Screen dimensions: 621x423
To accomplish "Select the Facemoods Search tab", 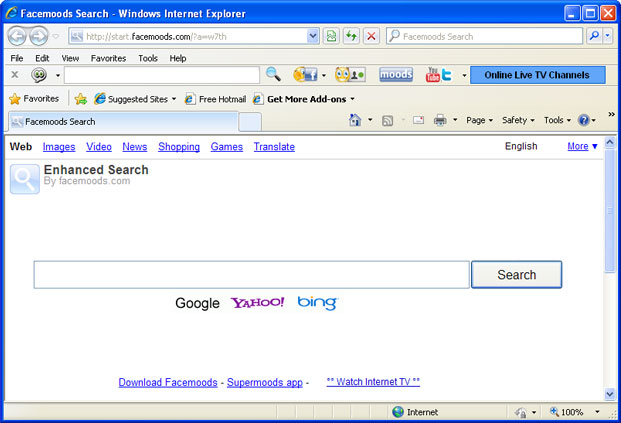I will [x=123, y=122].
